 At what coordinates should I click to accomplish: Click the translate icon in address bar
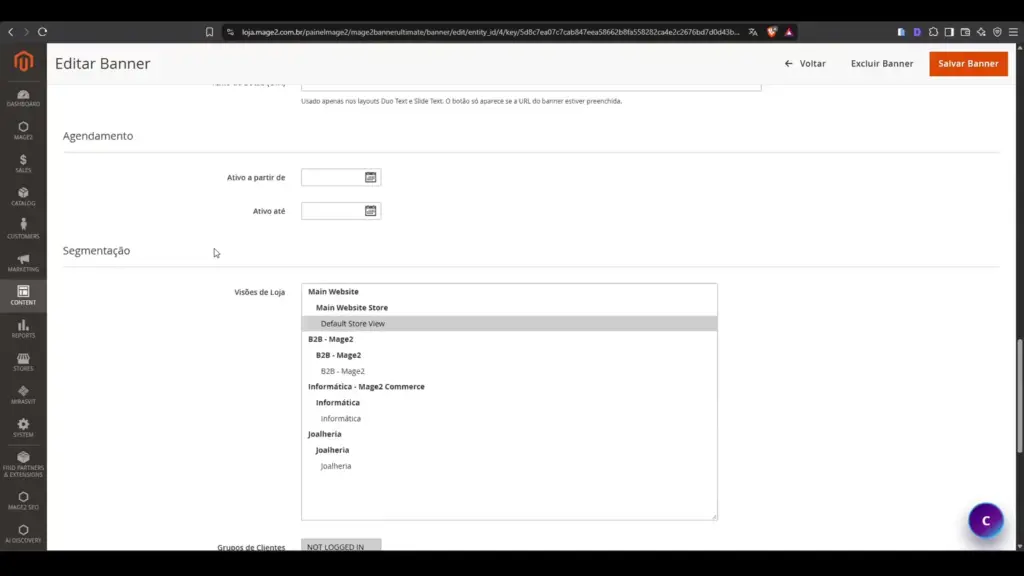753,31
